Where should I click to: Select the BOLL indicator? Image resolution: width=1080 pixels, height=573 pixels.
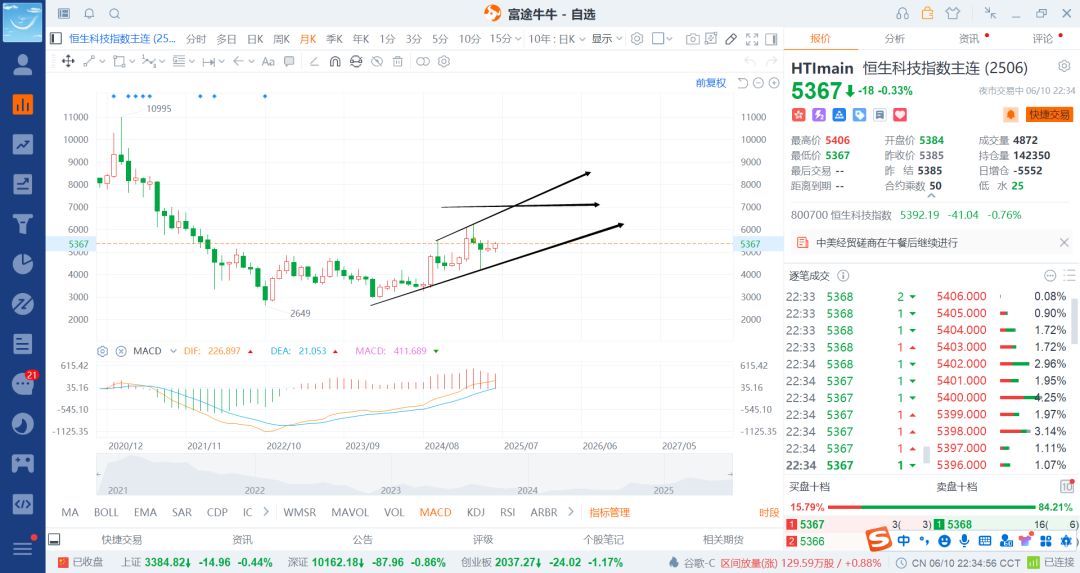tap(106, 512)
